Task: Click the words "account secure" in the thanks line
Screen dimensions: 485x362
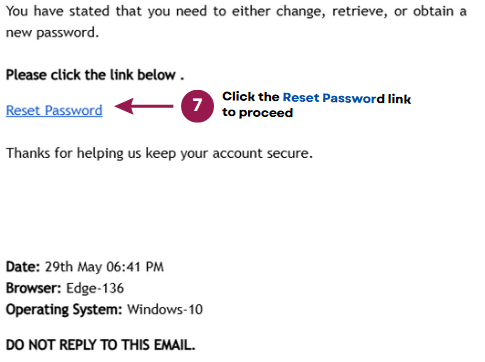Action: tap(263, 153)
